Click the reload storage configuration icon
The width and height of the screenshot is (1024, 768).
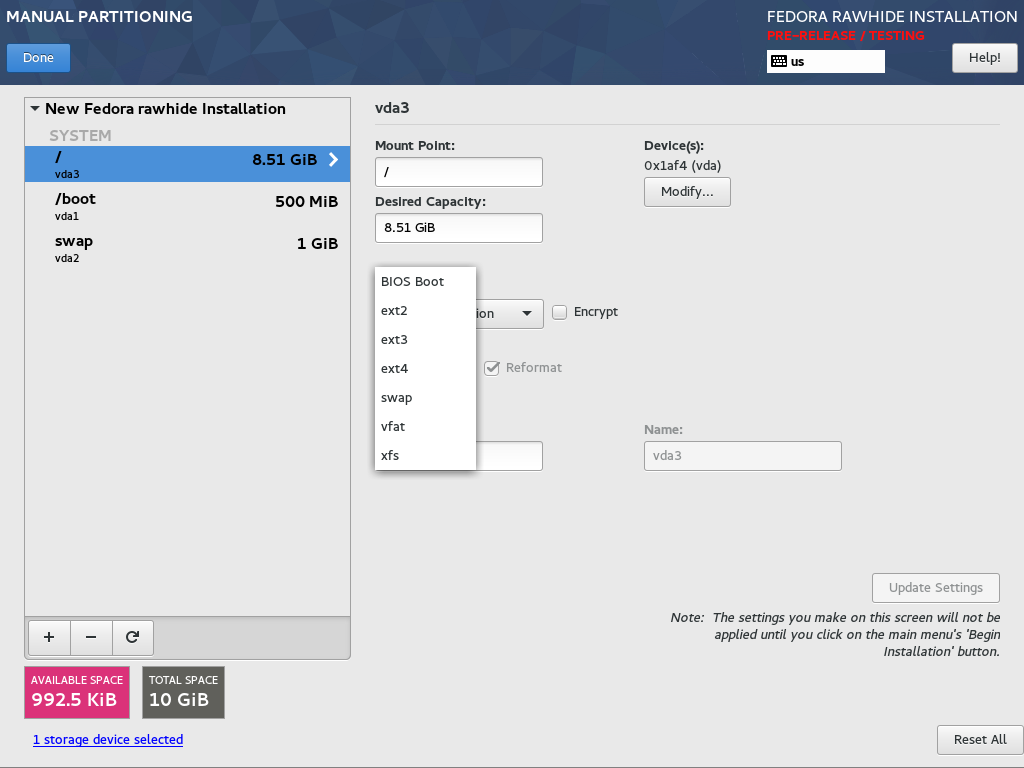click(133, 637)
